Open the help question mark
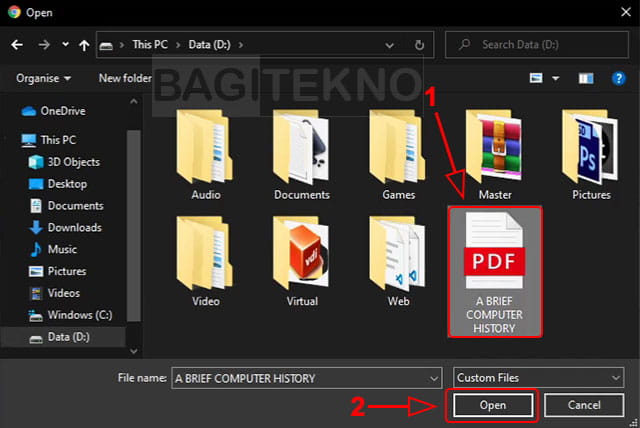 tap(618, 78)
